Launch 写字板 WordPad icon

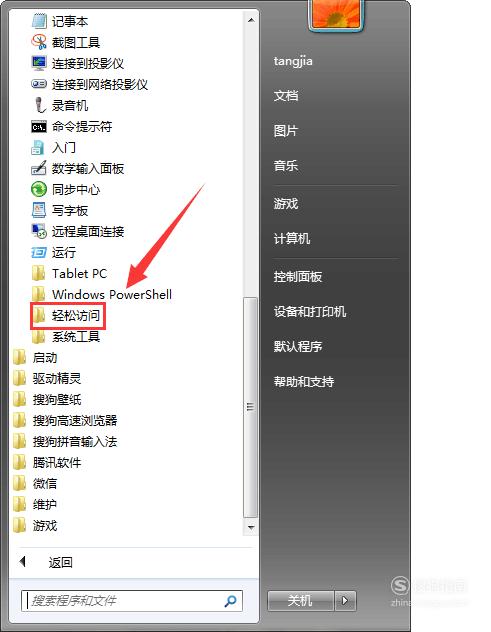pos(39,210)
